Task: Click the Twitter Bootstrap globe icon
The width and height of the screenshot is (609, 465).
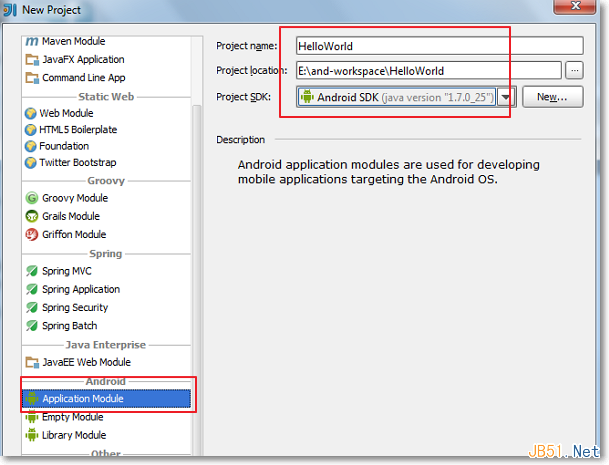Action: [x=30, y=162]
